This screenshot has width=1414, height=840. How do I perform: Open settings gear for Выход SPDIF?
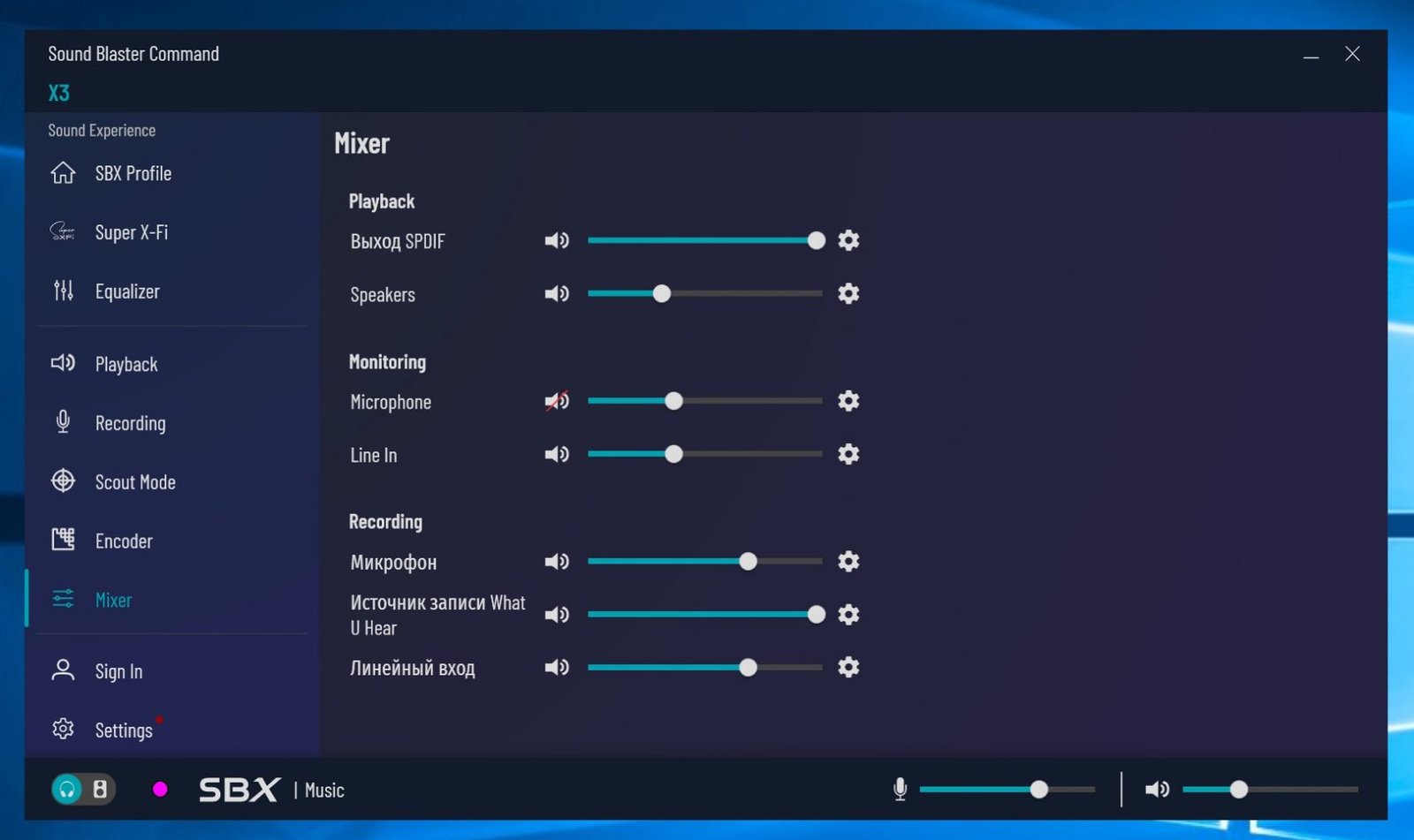[848, 240]
